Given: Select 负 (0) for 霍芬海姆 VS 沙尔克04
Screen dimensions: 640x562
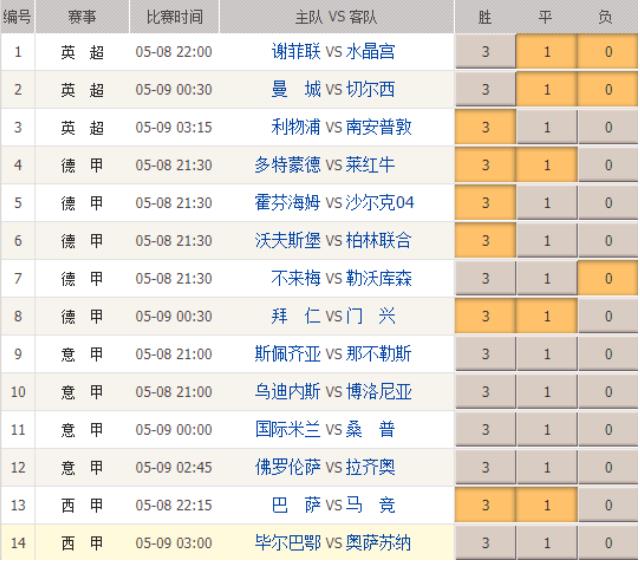Looking at the screenshot, I should (x=608, y=202).
